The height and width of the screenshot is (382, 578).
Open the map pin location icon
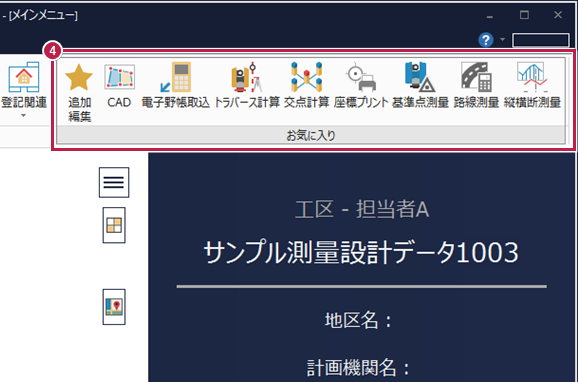[x=114, y=307]
